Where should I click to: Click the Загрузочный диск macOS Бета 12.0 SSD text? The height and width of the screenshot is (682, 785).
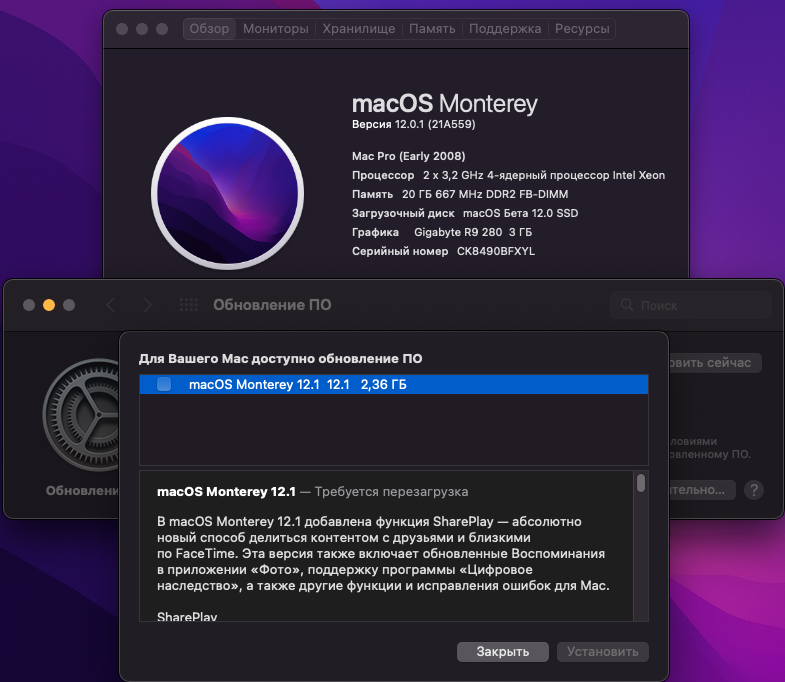coord(465,213)
